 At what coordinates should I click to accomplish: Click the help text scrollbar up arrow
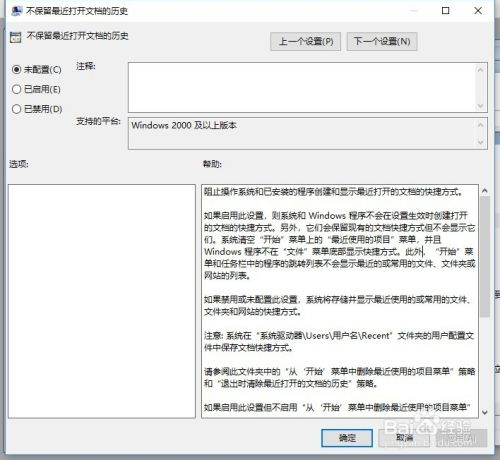(x=485, y=191)
